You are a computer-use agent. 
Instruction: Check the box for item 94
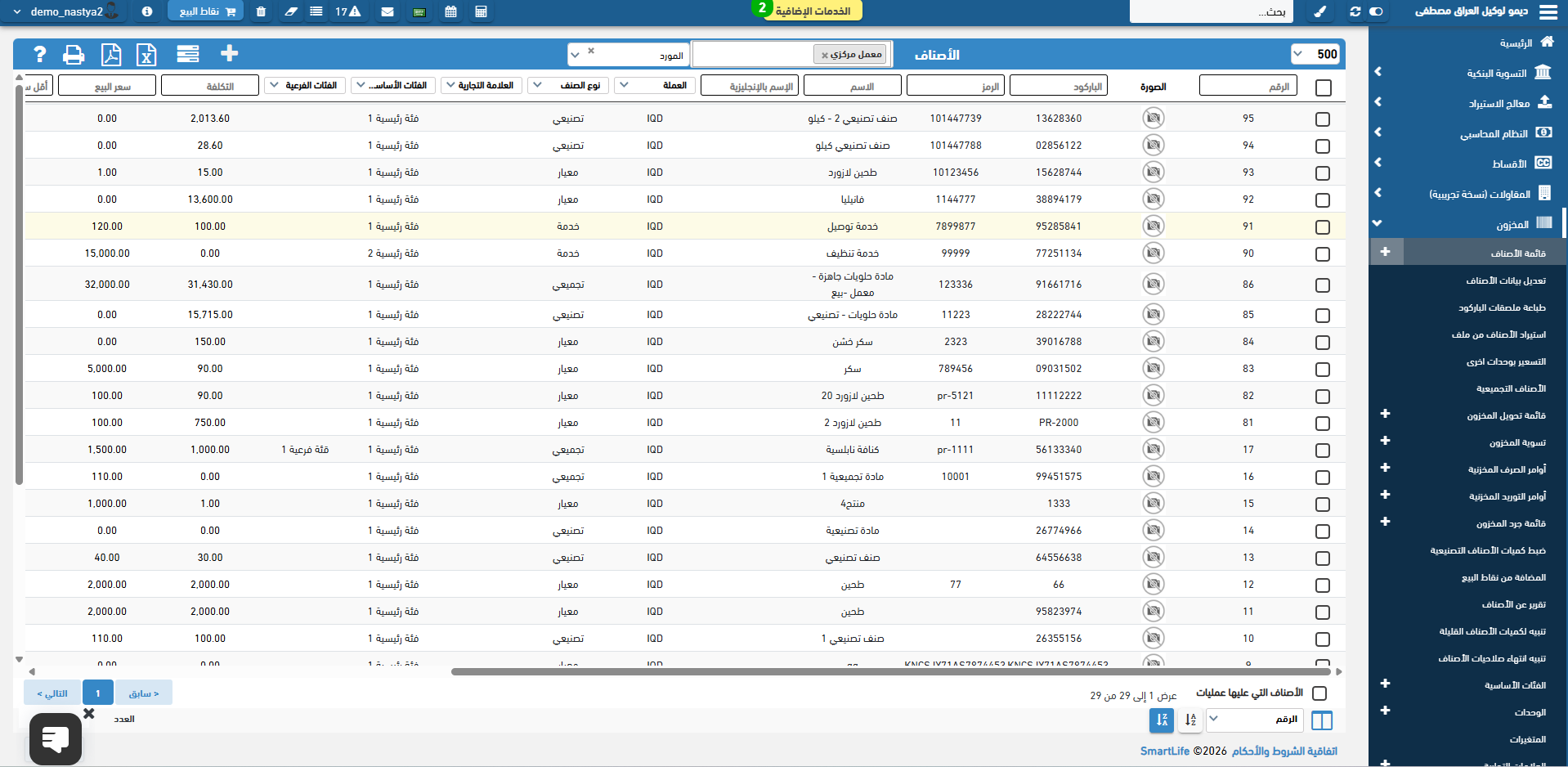pyautogui.click(x=1323, y=146)
